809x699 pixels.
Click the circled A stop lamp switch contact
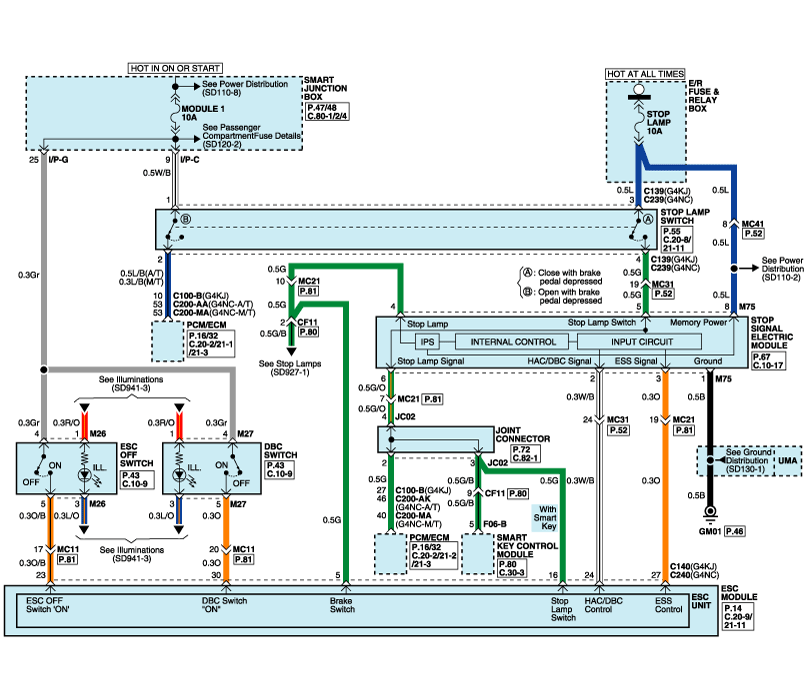click(648, 219)
